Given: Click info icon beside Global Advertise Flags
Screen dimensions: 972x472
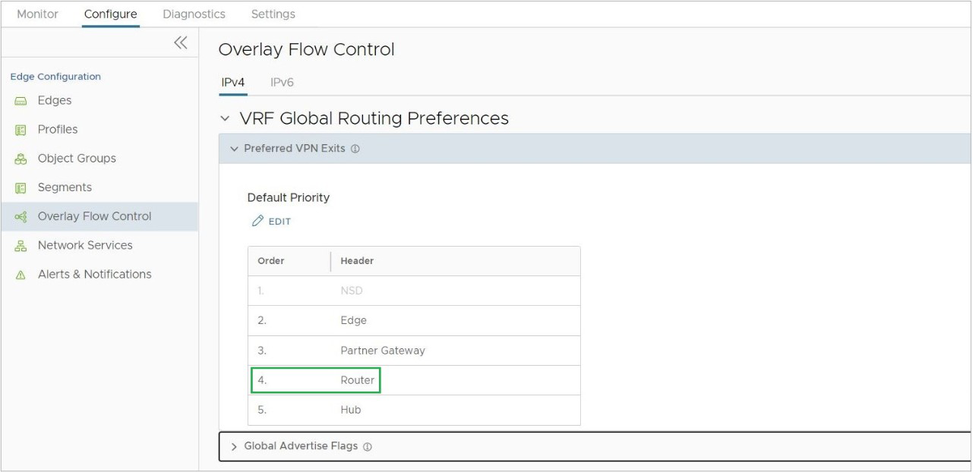Looking at the screenshot, I should click(x=367, y=447).
